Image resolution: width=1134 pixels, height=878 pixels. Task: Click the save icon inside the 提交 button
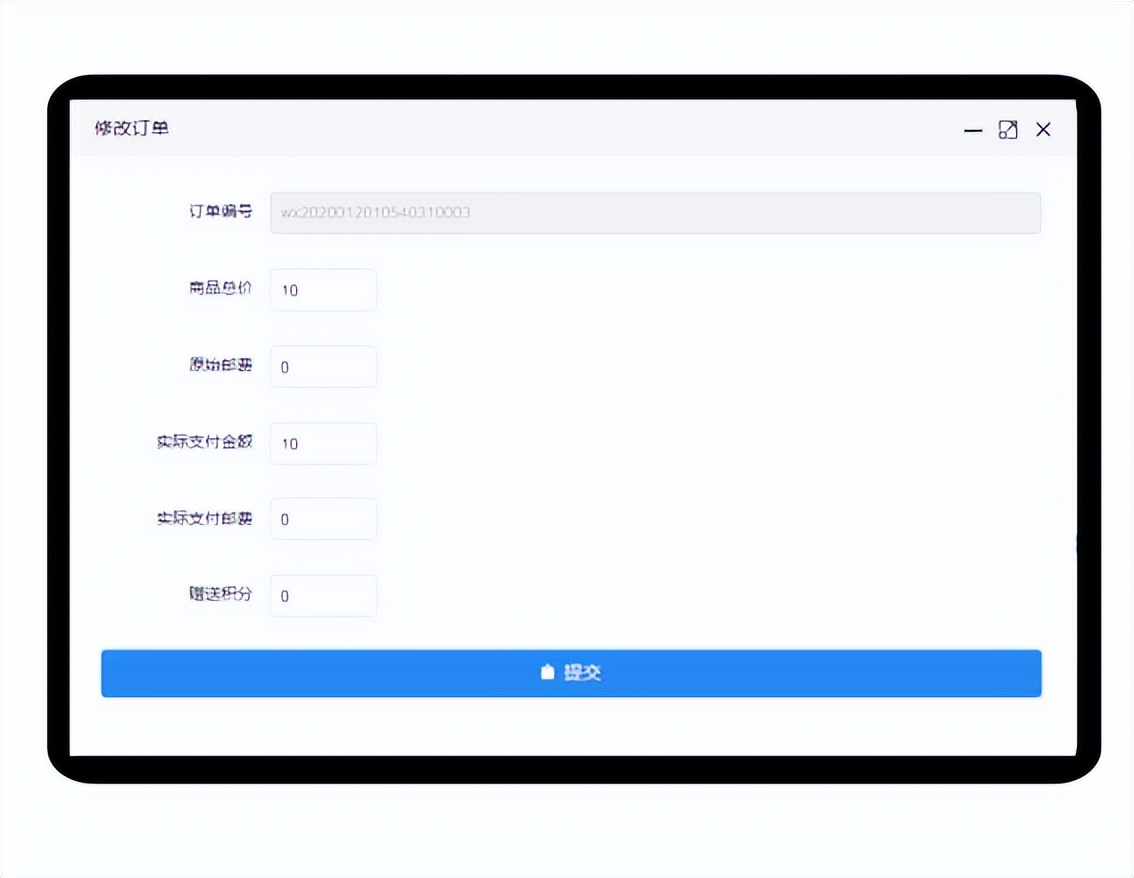click(x=546, y=672)
